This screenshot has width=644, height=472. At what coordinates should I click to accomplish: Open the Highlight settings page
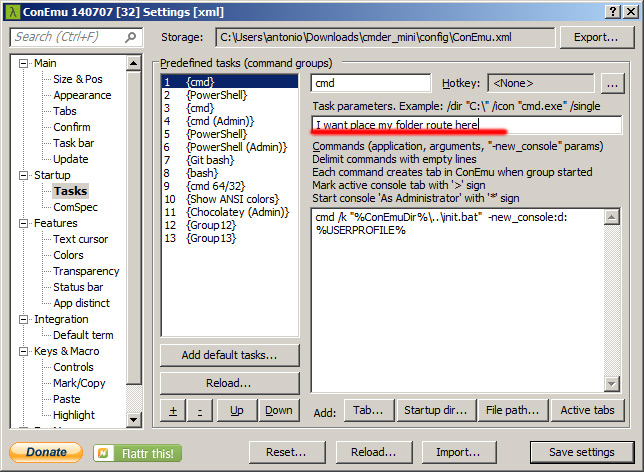[74, 416]
